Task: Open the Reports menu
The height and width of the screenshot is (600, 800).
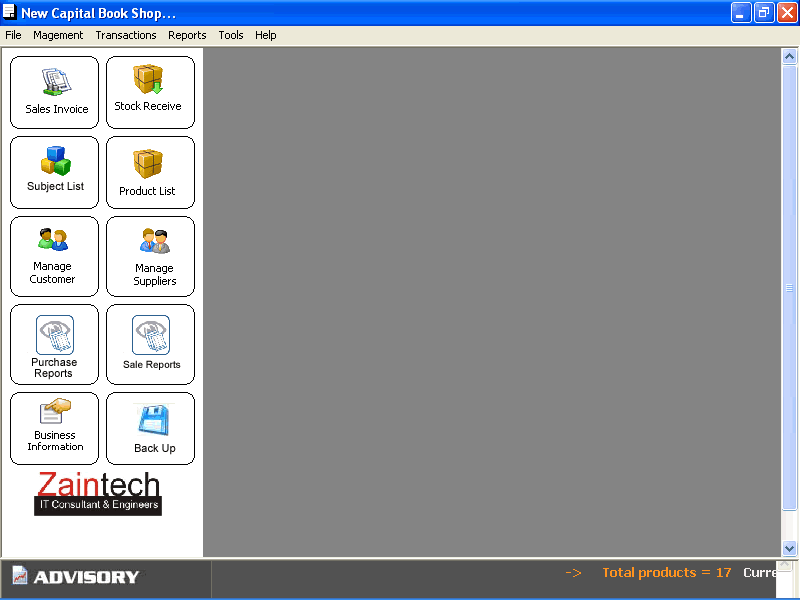Action: click(187, 35)
